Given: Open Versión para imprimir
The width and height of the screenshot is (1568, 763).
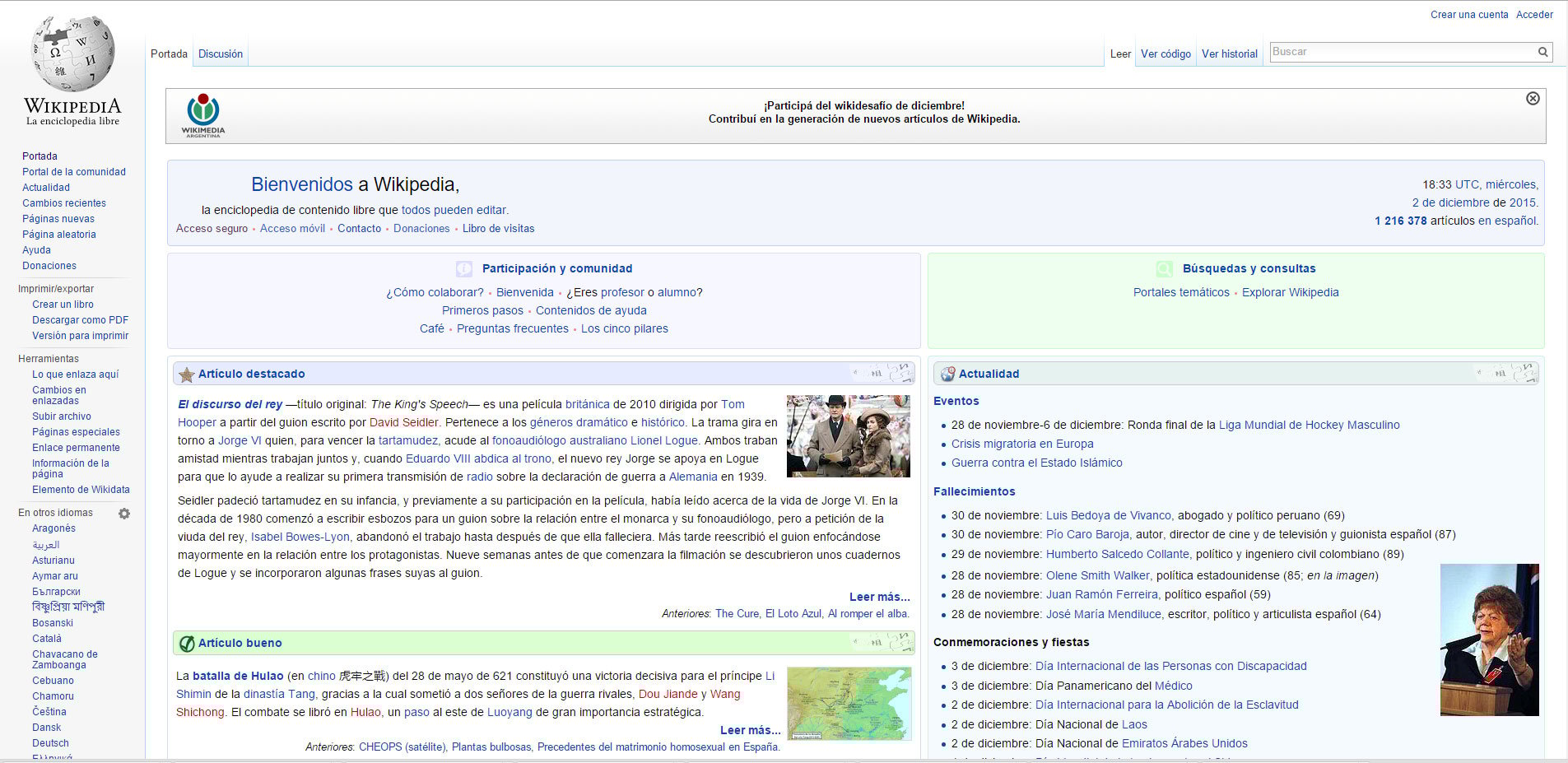Looking at the screenshot, I should 81,336.
